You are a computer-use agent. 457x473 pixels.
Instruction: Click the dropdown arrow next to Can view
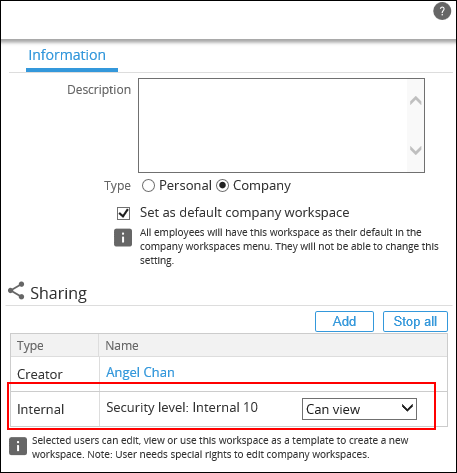407,408
